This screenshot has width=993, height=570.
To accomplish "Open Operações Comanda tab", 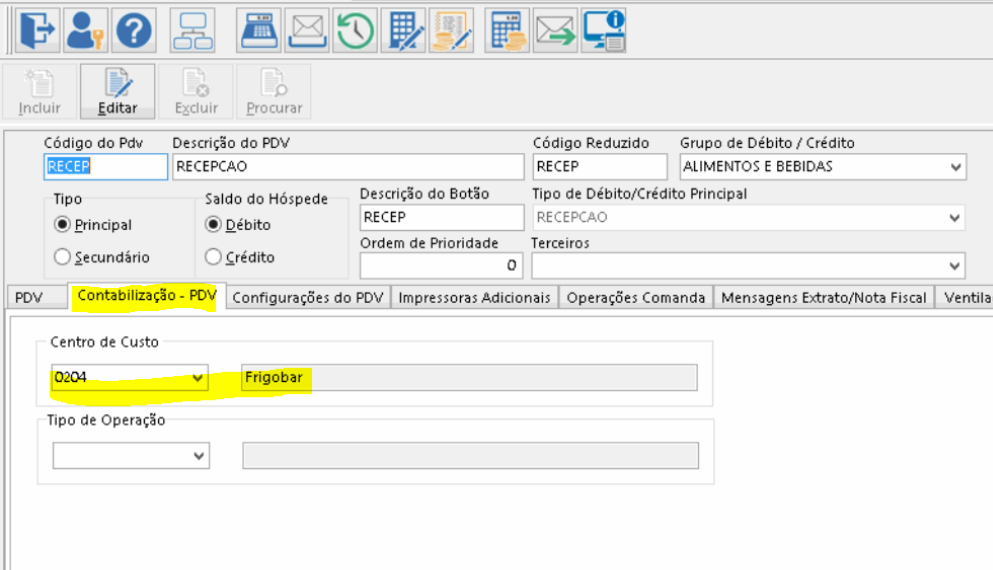I will click(636, 297).
